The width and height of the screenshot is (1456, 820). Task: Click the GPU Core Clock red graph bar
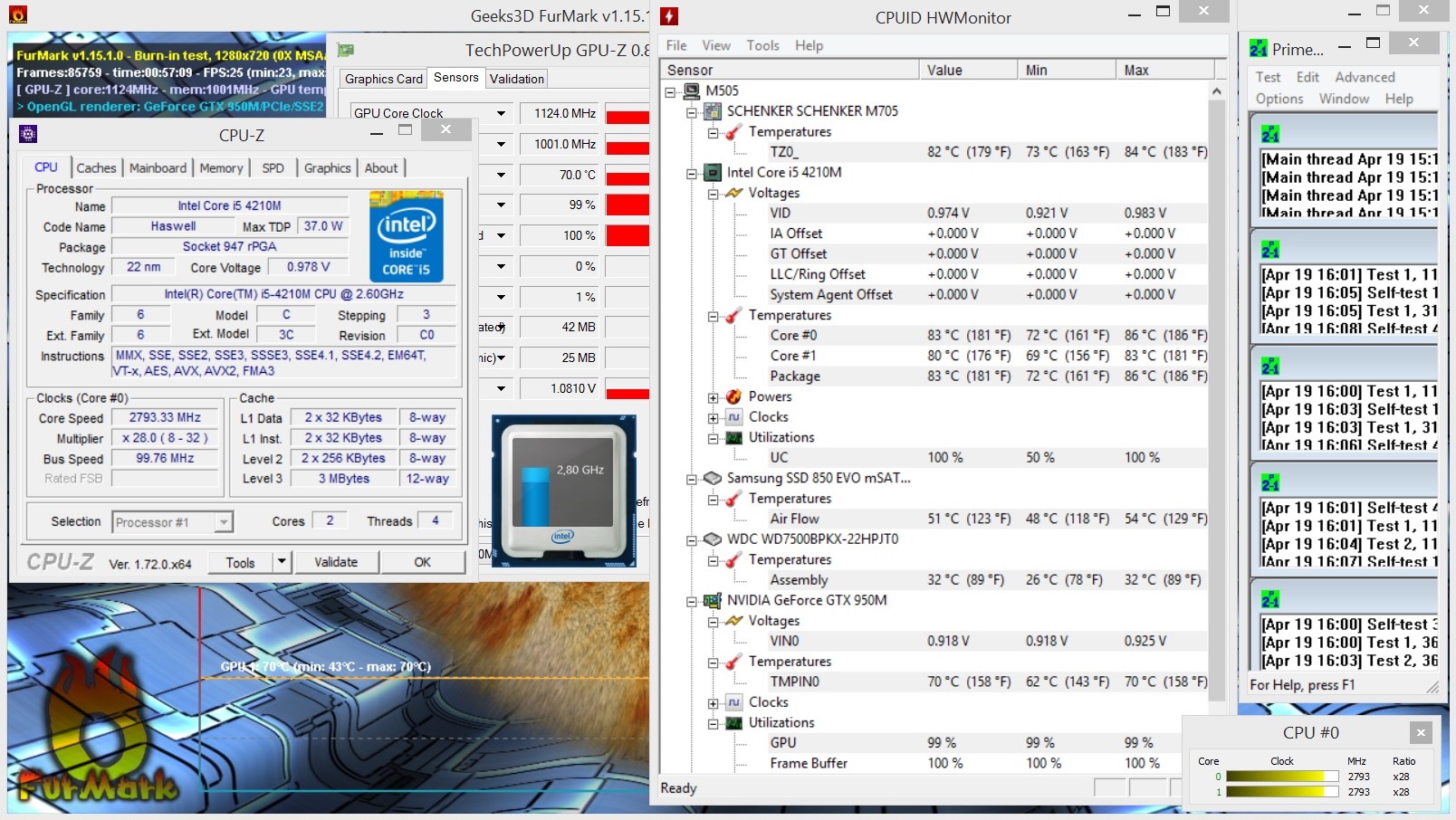tap(627, 117)
